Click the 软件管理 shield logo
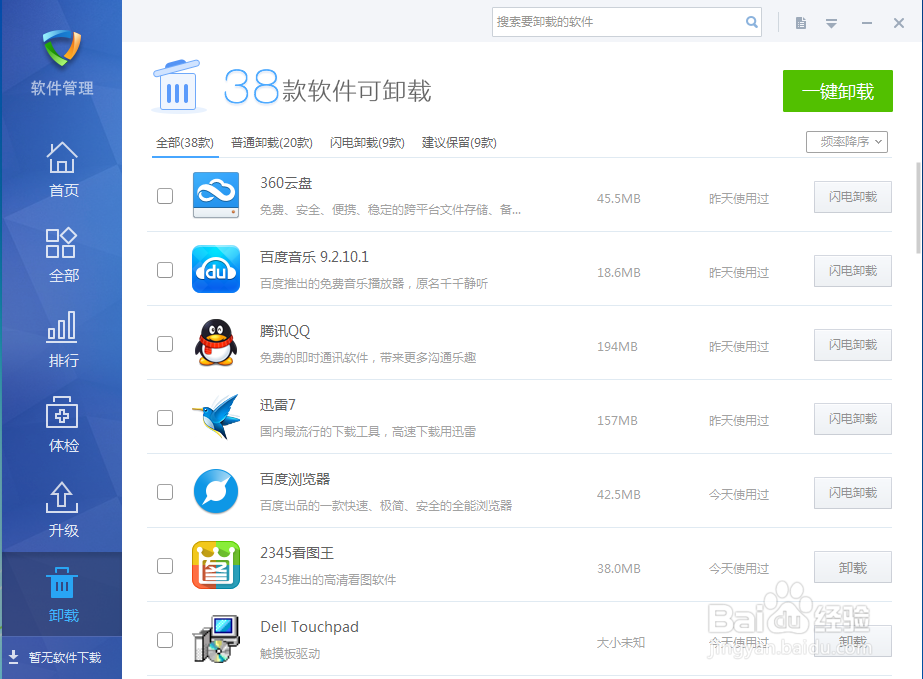923x679 pixels. pos(62,48)
